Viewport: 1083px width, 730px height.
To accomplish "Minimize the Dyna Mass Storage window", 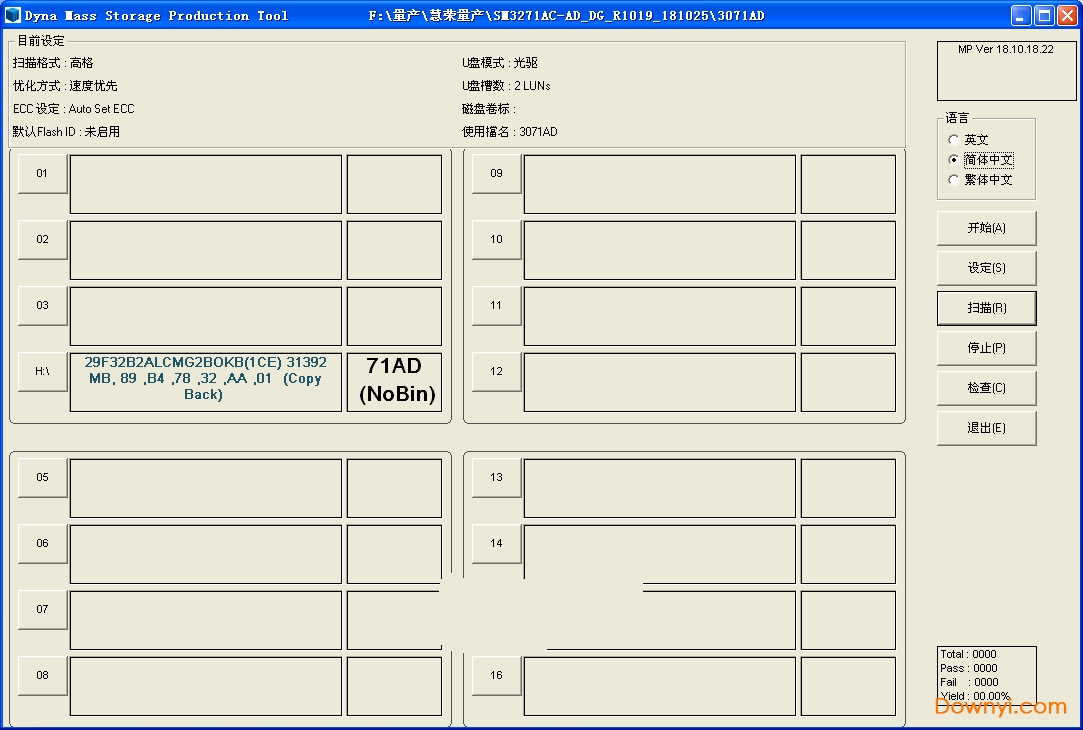I will pyautogui.click(x=1020, y=15).
